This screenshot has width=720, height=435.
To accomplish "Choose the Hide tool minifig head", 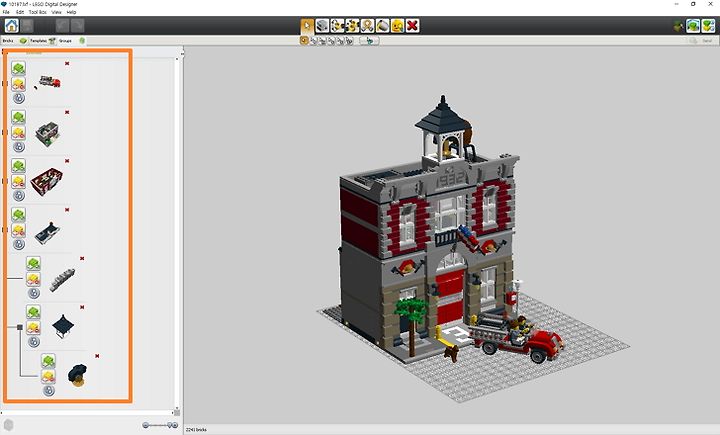I will (398, 26).
